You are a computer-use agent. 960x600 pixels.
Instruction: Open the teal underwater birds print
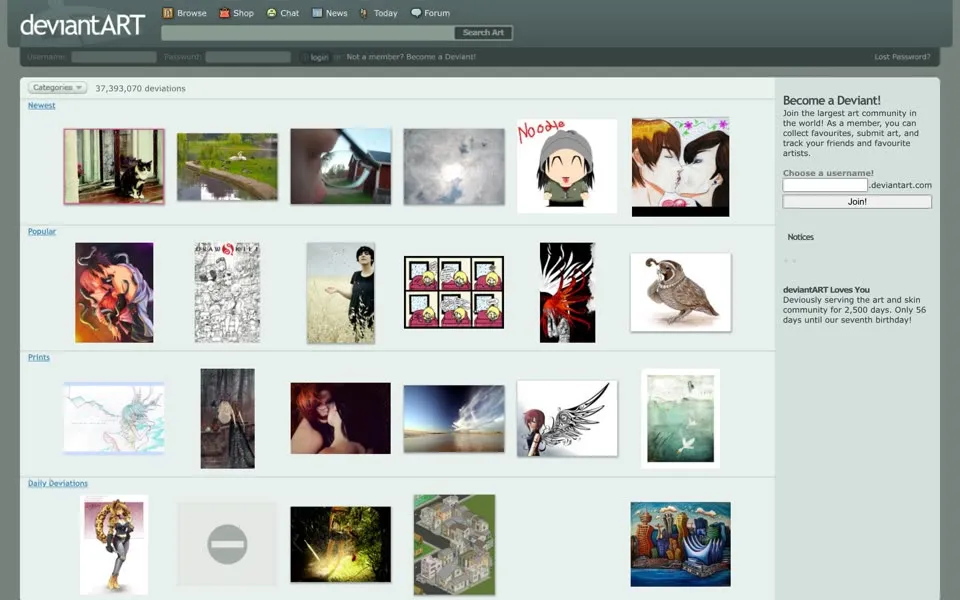(681, 419)
